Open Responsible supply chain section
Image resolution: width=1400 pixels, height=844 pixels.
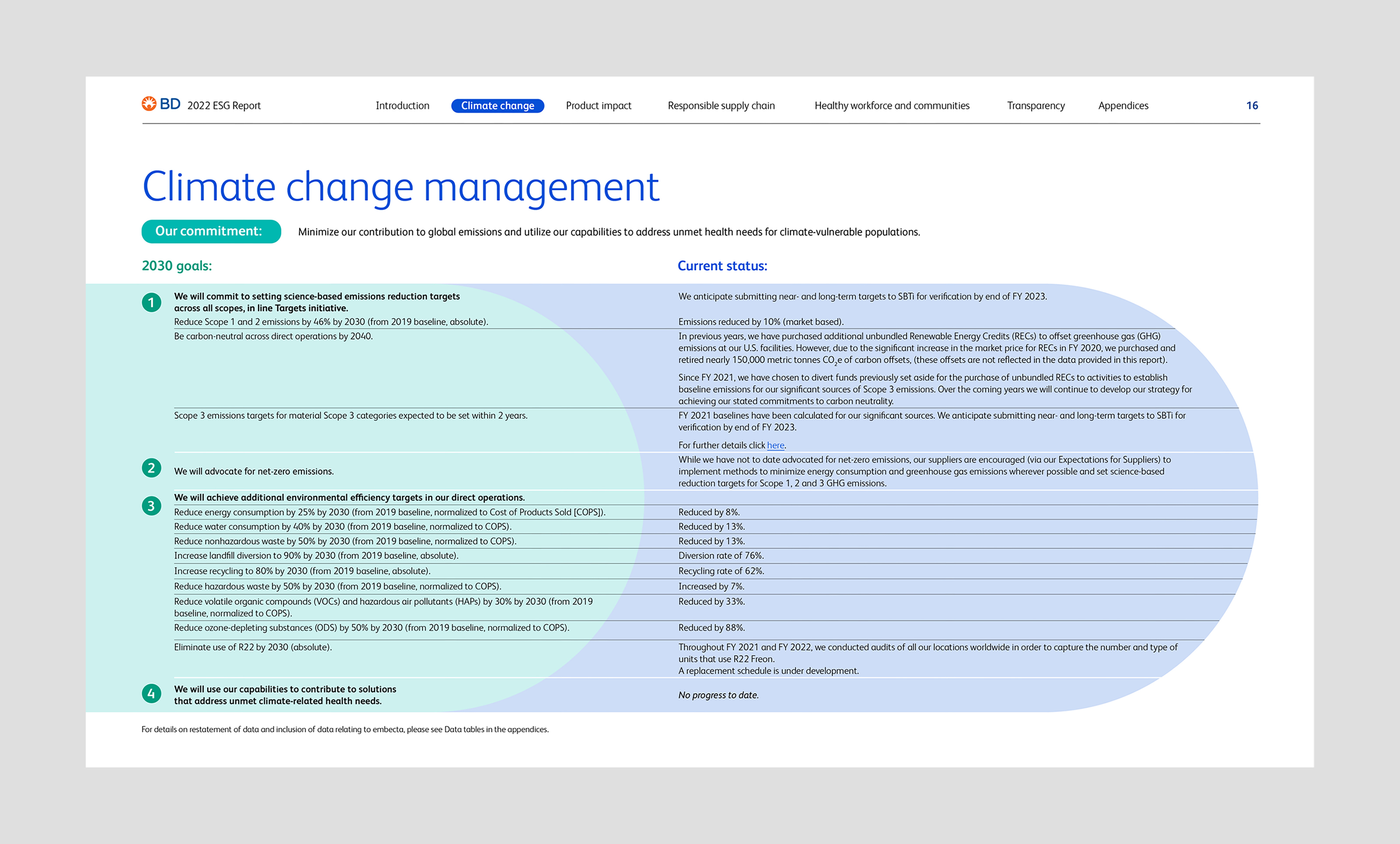tap(721, 106)
